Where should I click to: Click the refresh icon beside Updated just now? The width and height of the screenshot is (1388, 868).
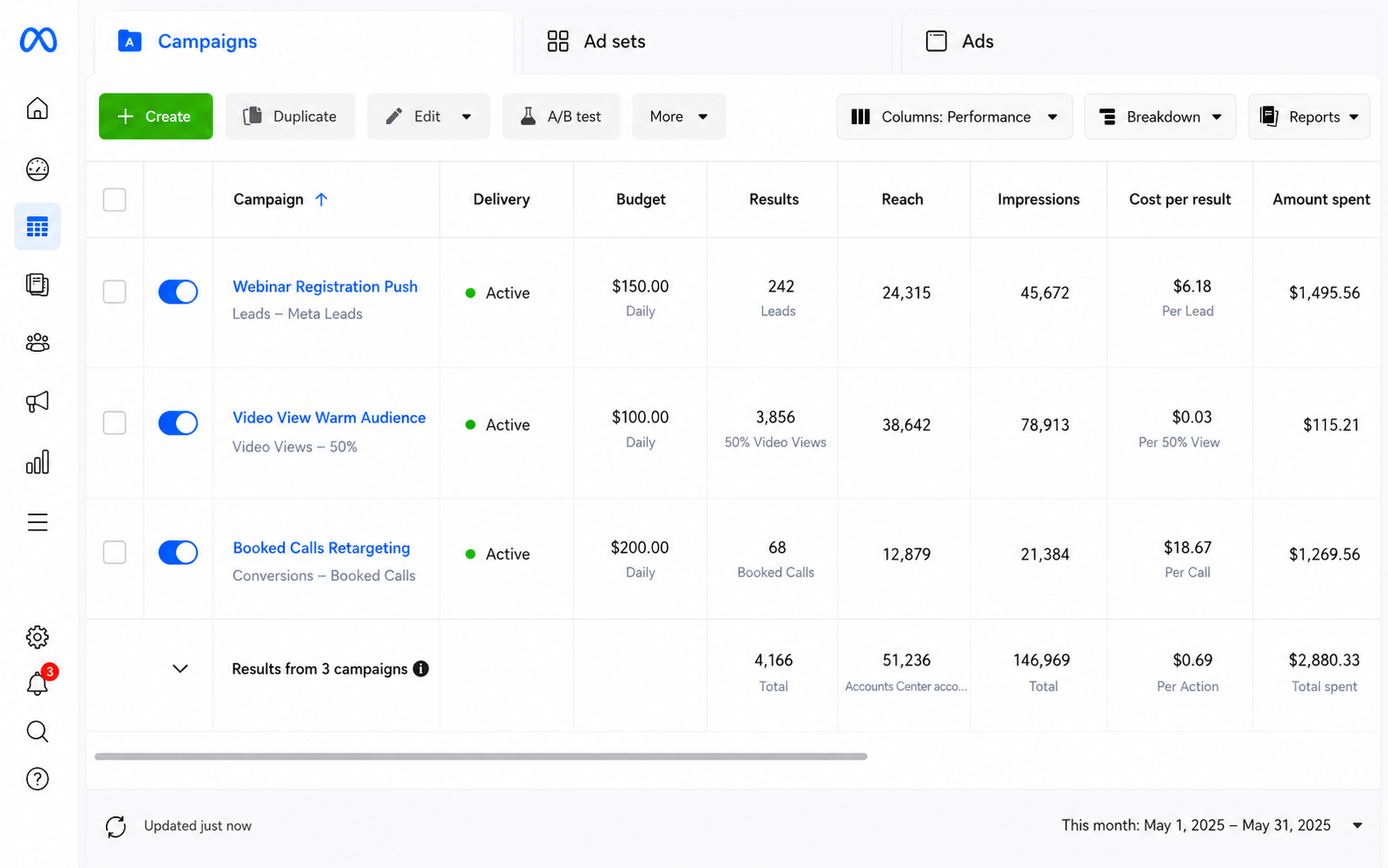pyautogui.click(x=116, y=826)
